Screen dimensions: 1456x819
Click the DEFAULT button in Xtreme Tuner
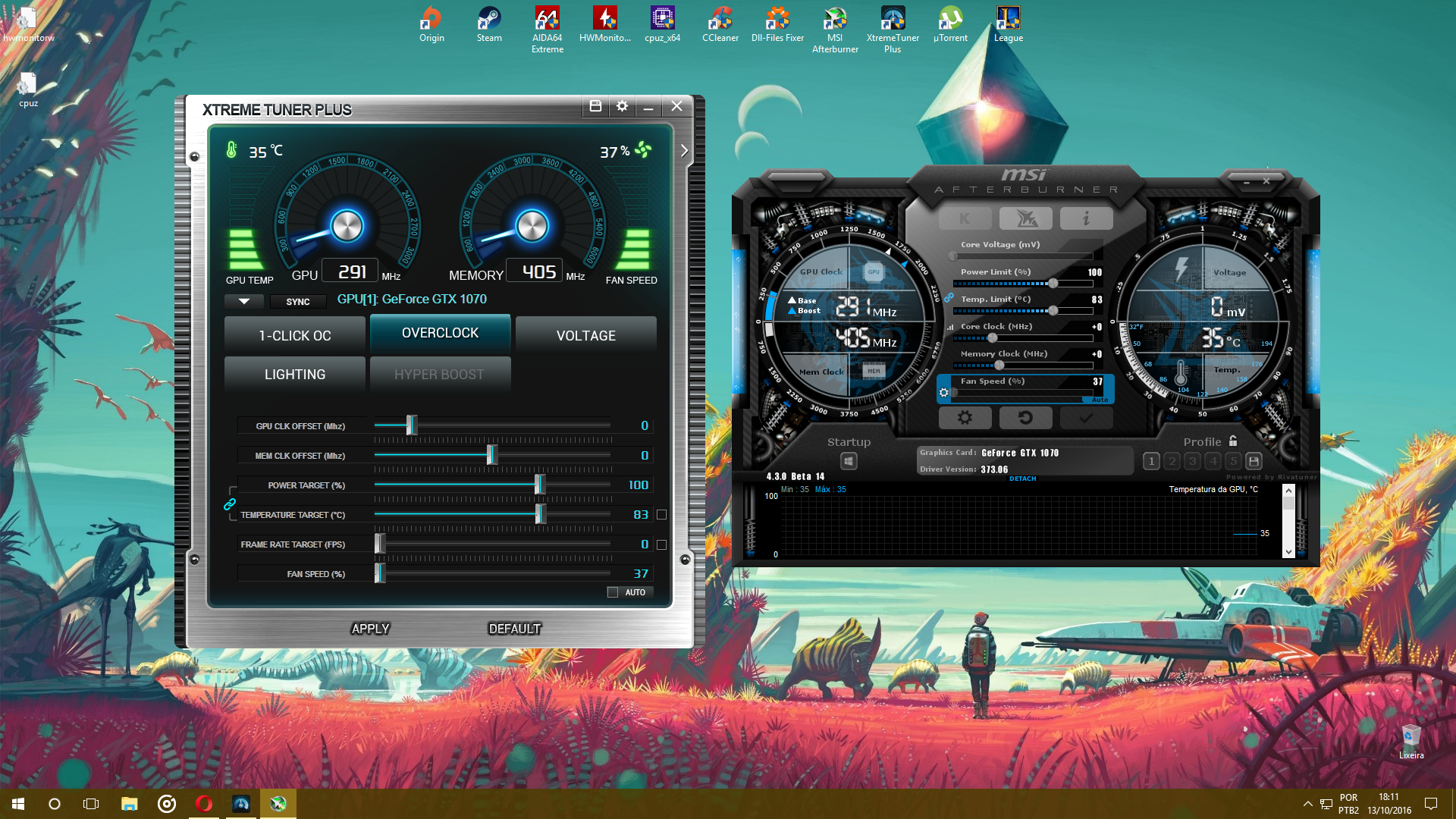click(515, 629)
